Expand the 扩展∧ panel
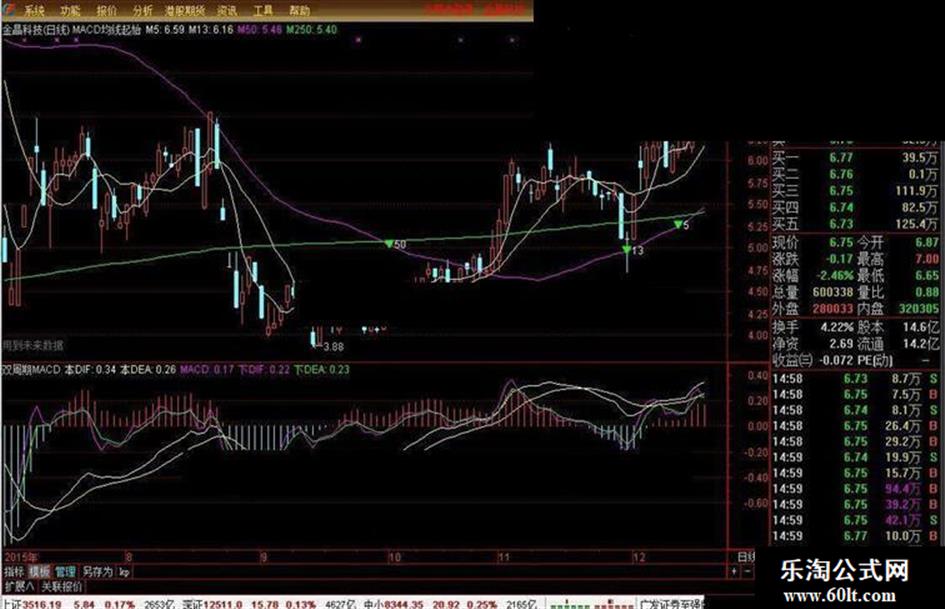The width and height of the screenshot is (945, 609). 19,586
